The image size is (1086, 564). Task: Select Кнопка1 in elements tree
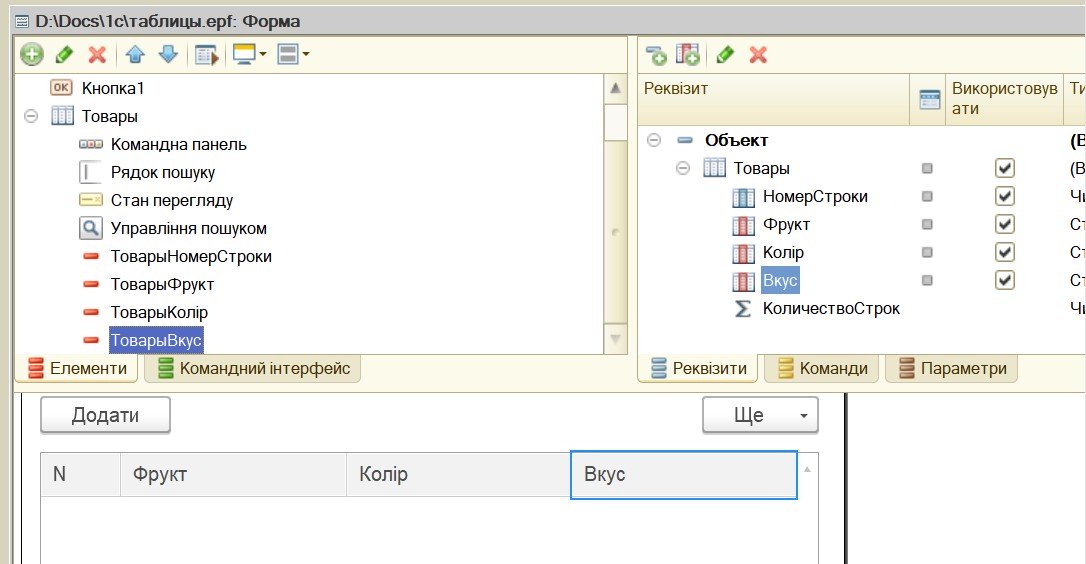coord(113,88)
